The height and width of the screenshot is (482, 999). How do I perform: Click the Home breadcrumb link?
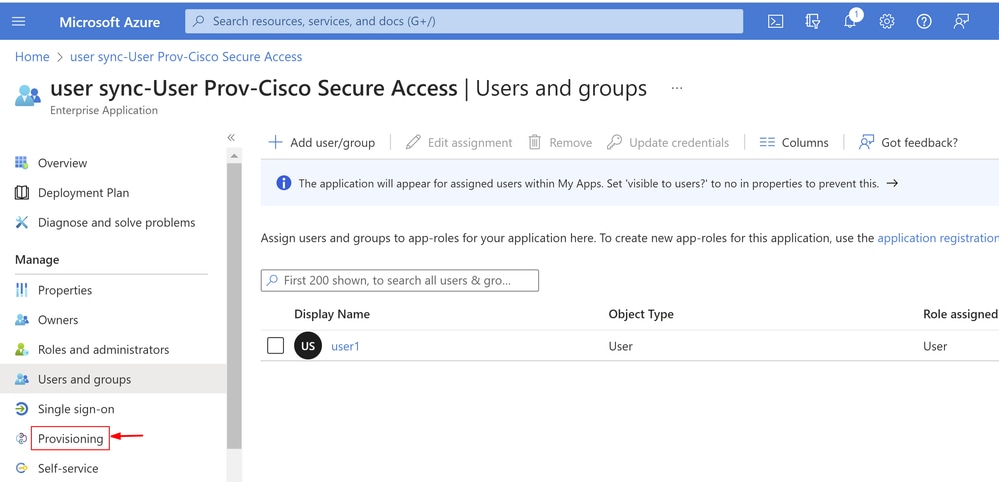click(x=32, y=57)
